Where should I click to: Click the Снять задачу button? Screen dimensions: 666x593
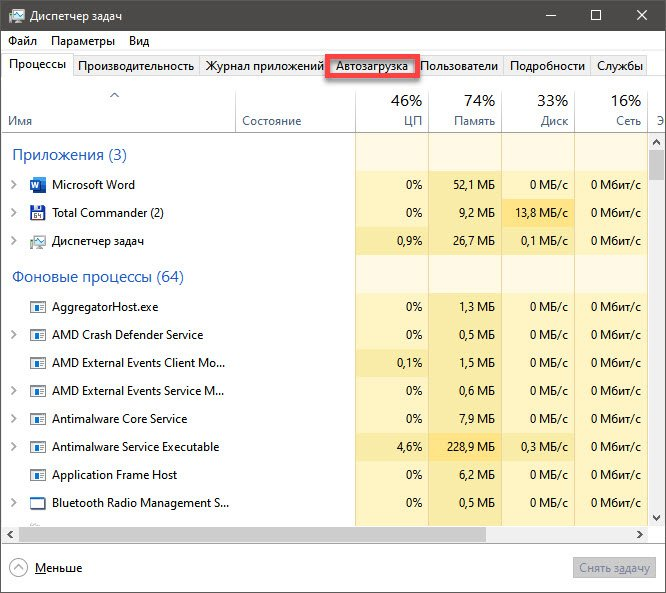coord(614,568)
